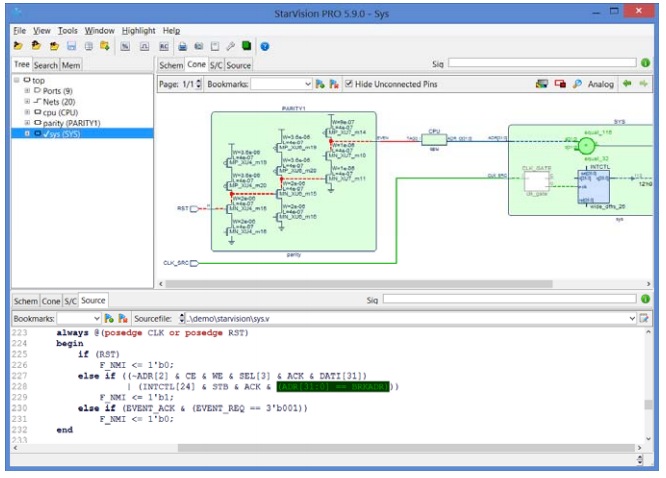The image size is (666, 478).
Task: Click the Print toolbar icon
Action: (183, 46)
